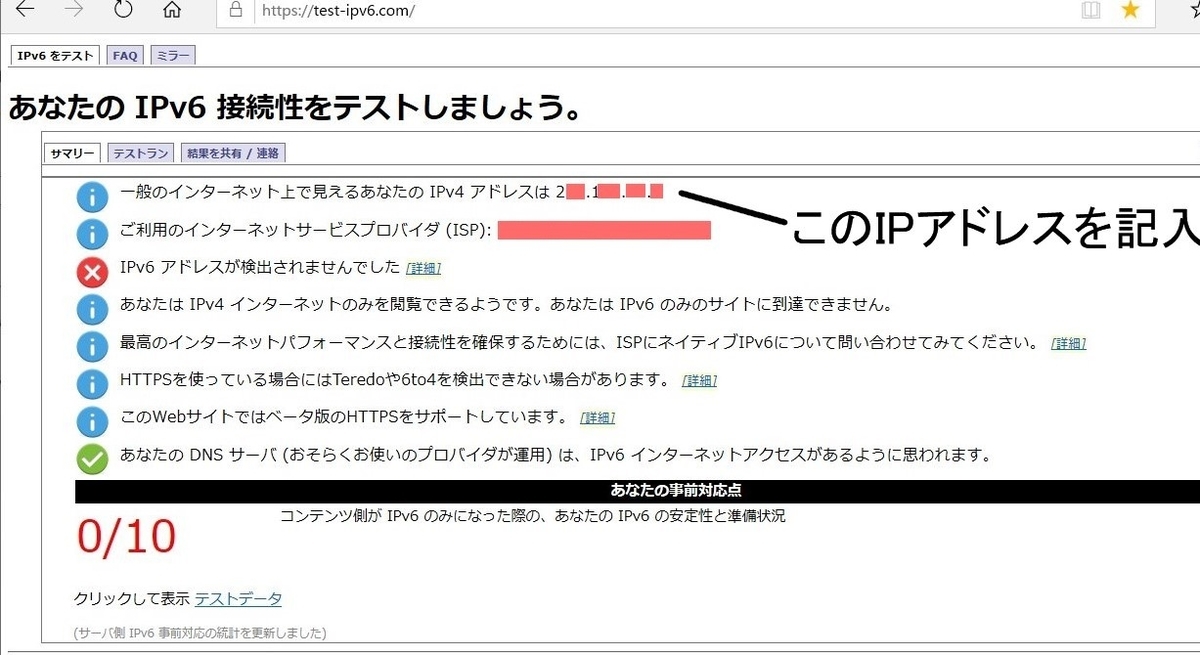This screenshot has height=655, width=1200.
Task: Open reading view book icon
Action: (x=1090, y=10)
